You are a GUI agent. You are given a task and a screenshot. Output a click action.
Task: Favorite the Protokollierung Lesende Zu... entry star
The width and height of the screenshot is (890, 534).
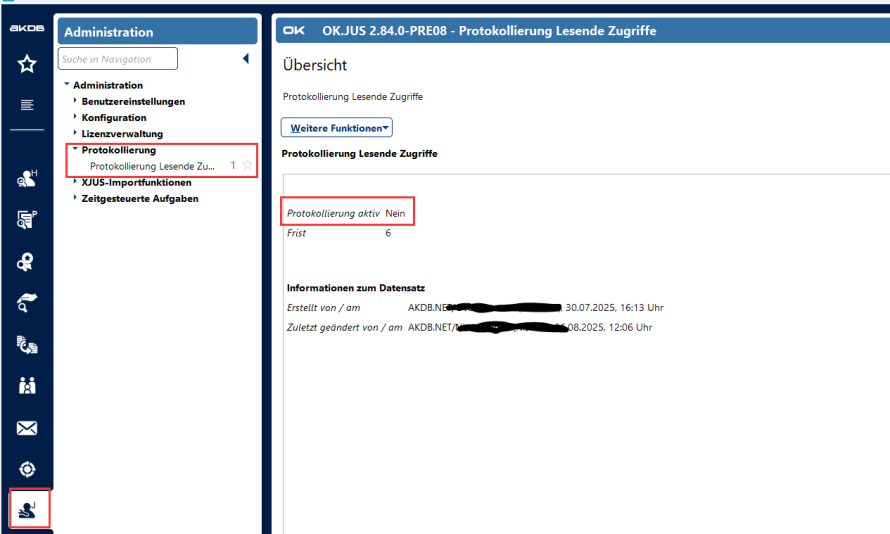tap(247, 165)
